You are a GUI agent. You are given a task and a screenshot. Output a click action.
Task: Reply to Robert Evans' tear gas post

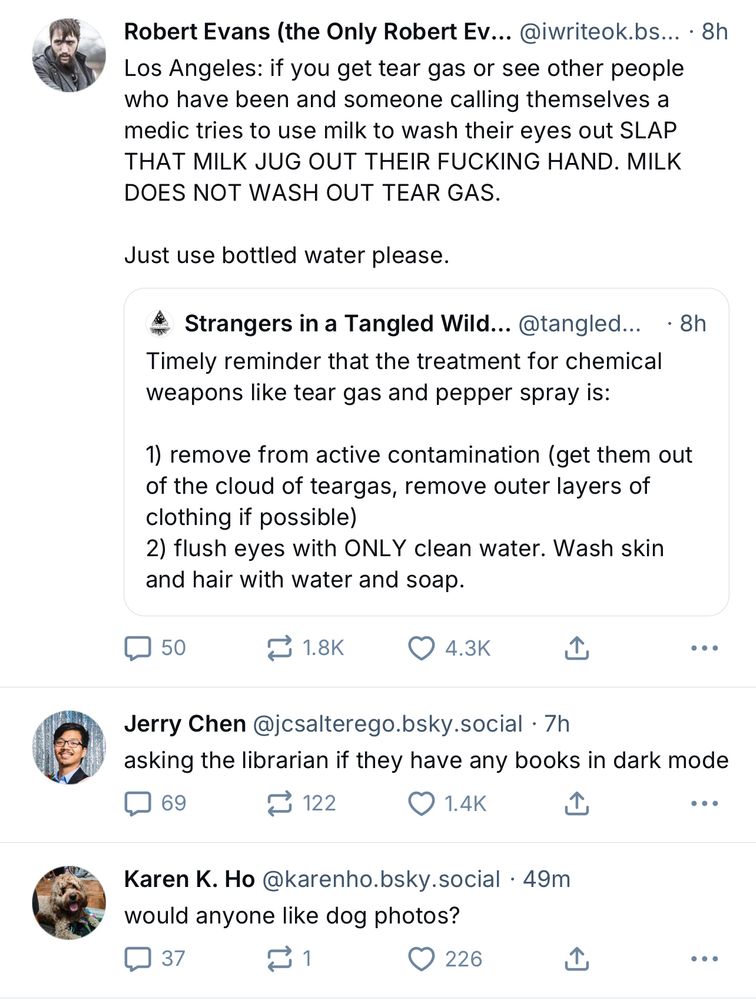(x=137, y=648)
